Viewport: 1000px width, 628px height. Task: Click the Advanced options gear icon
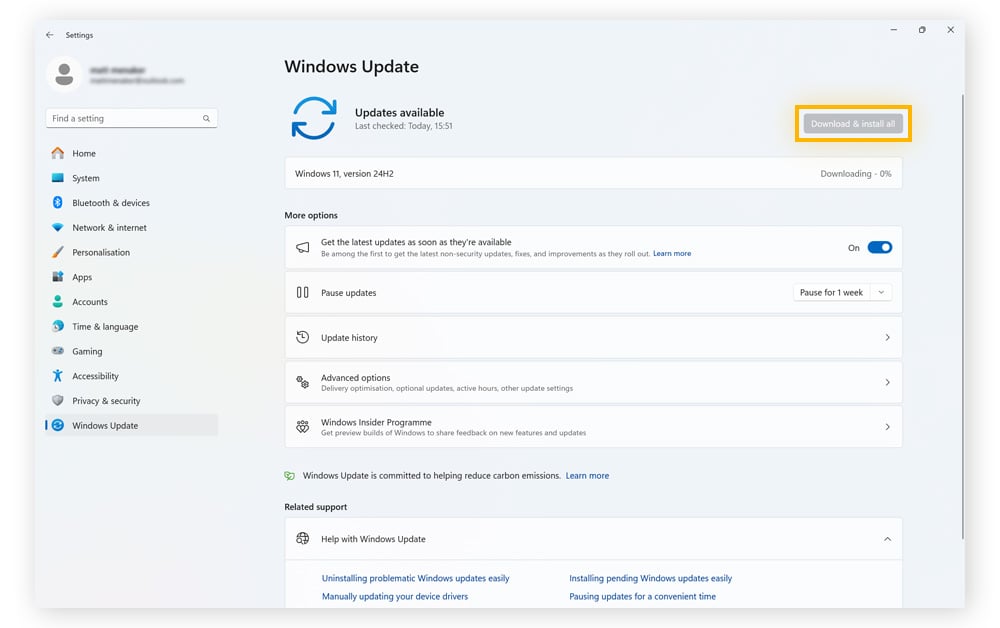tap(303, 381)
